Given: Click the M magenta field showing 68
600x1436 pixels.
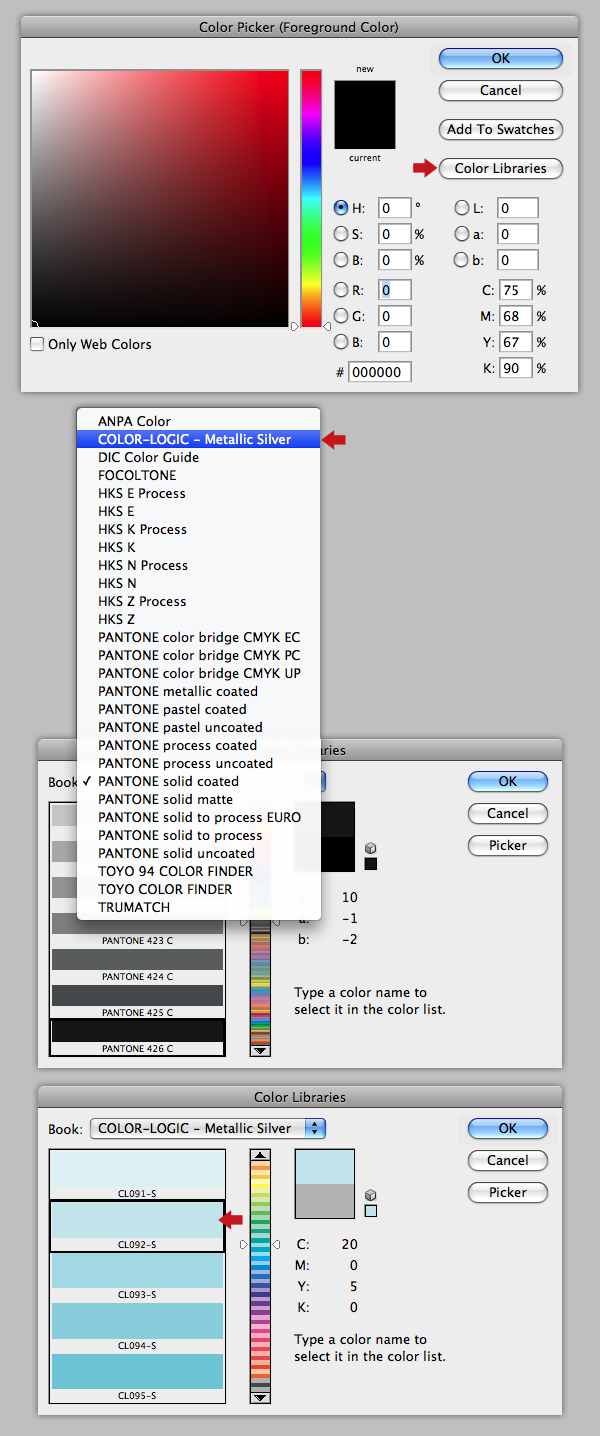Looking at the screenshot, I should [516, 316].
